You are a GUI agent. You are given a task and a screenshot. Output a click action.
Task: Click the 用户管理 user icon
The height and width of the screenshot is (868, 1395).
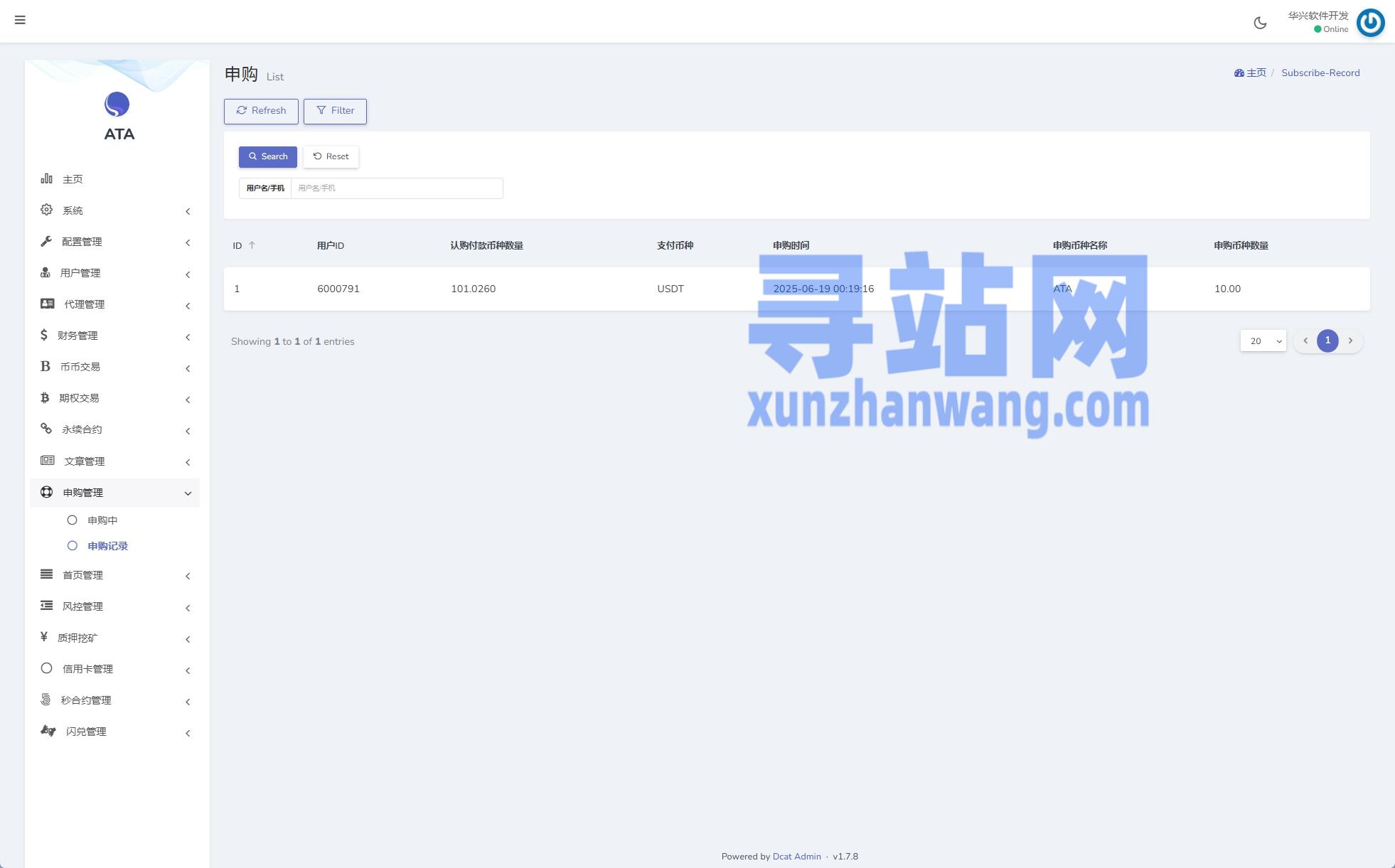(46, 272)
